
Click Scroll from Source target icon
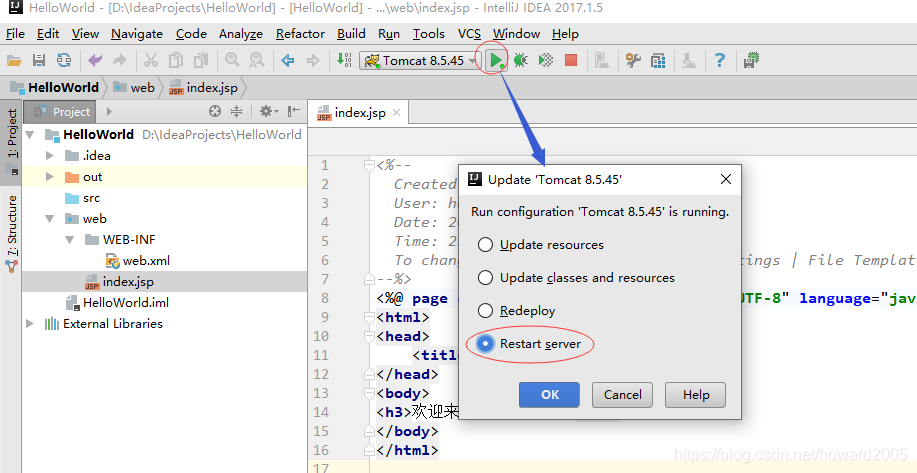[215, 111]
